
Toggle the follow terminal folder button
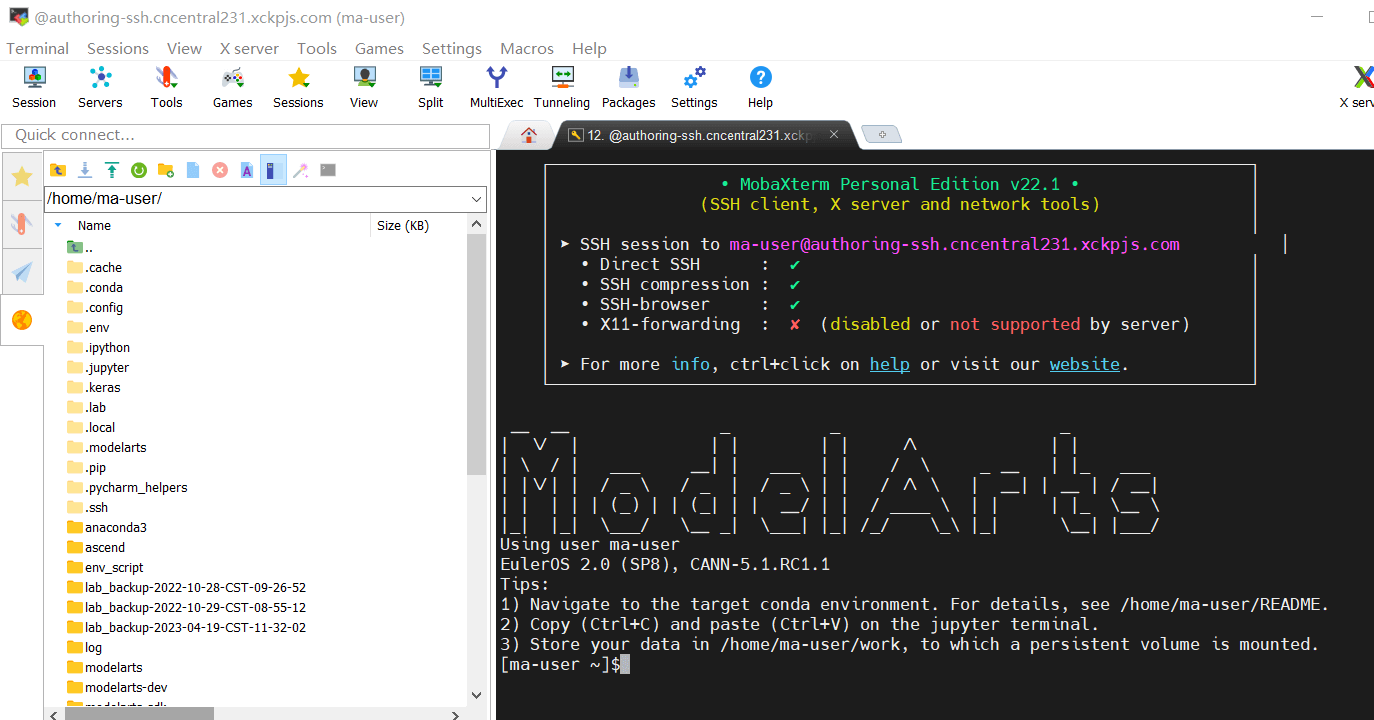point(274,170)
